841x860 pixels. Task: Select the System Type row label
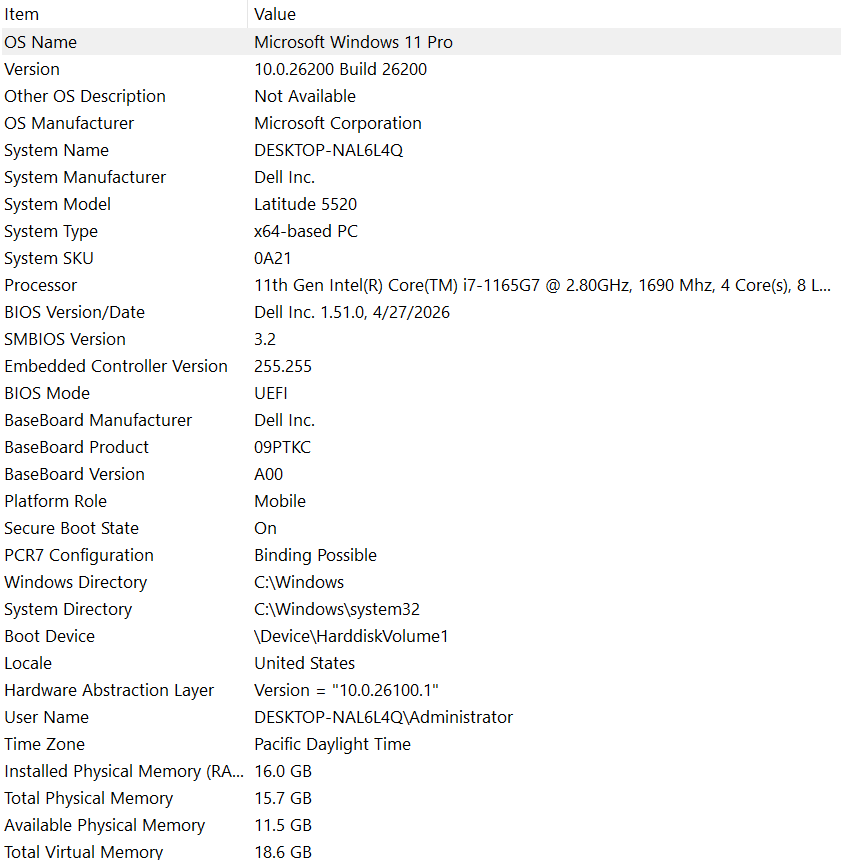coord(51,231)
